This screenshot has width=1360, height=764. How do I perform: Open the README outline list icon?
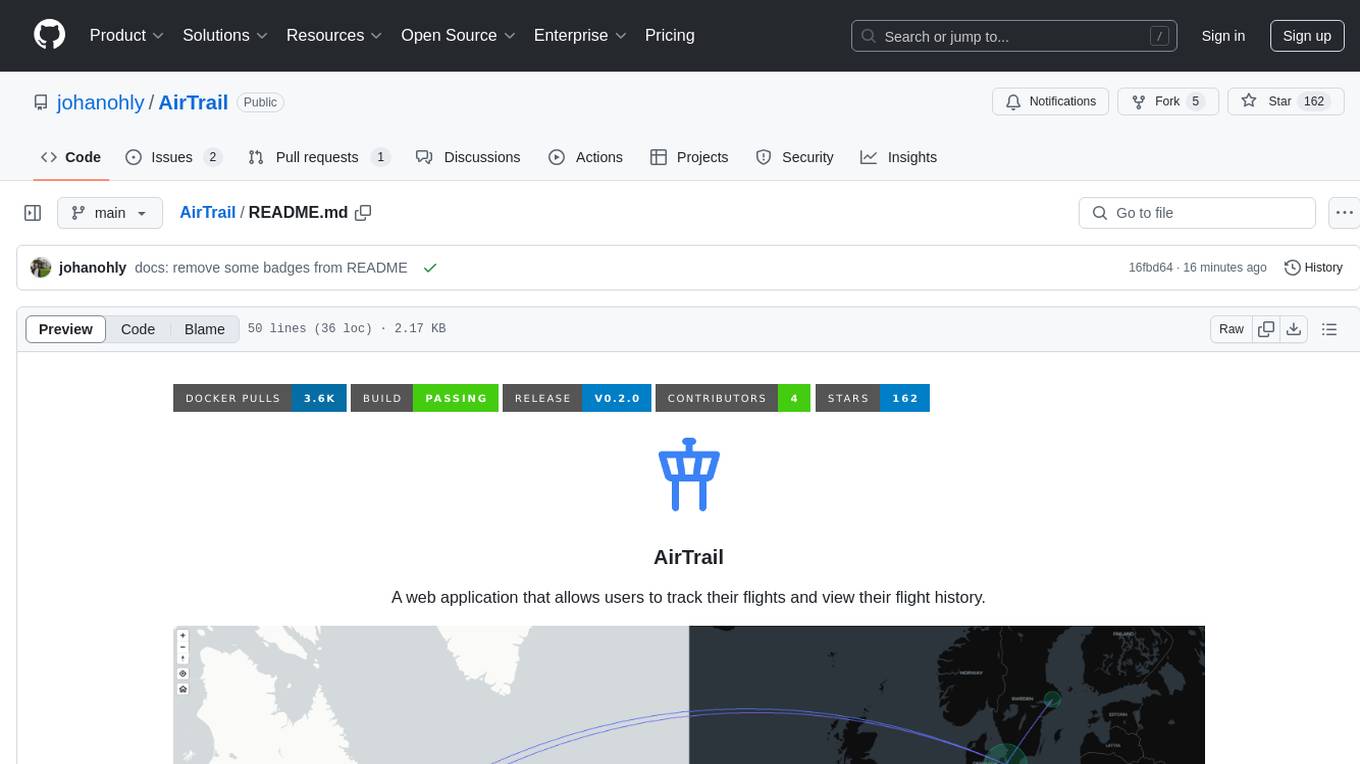pyautogui.click(x=1329, y=329)
